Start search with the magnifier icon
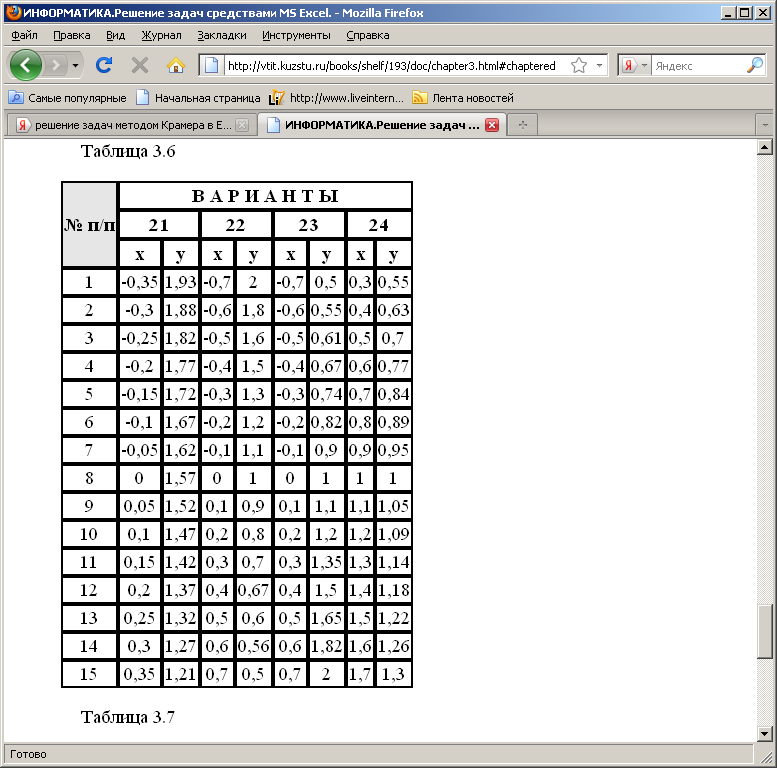Viewport: 777px width, 768px height. pos(755,65)
